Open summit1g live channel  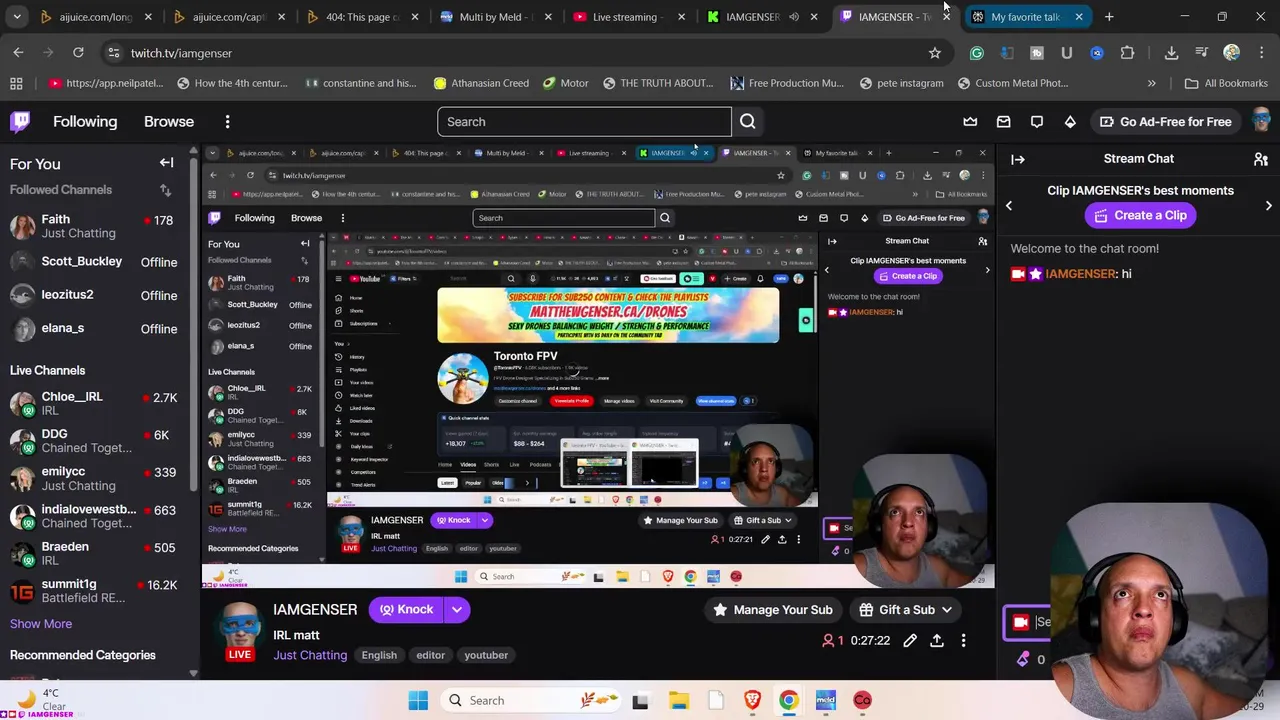(96, 591)
